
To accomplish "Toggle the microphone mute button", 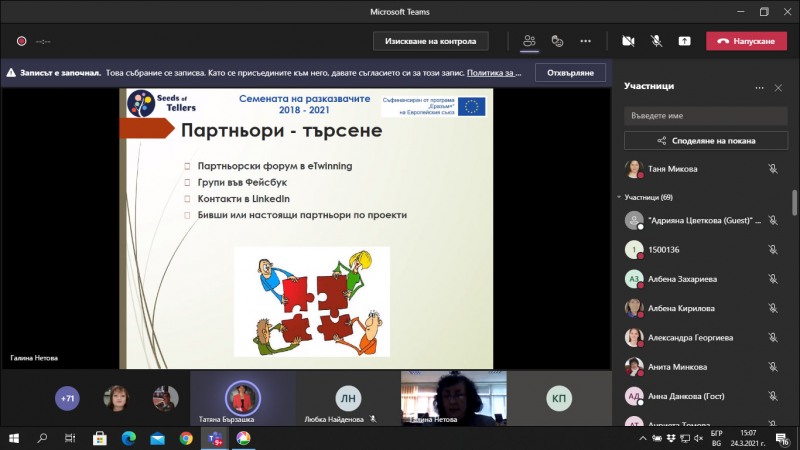I will 656,41.
